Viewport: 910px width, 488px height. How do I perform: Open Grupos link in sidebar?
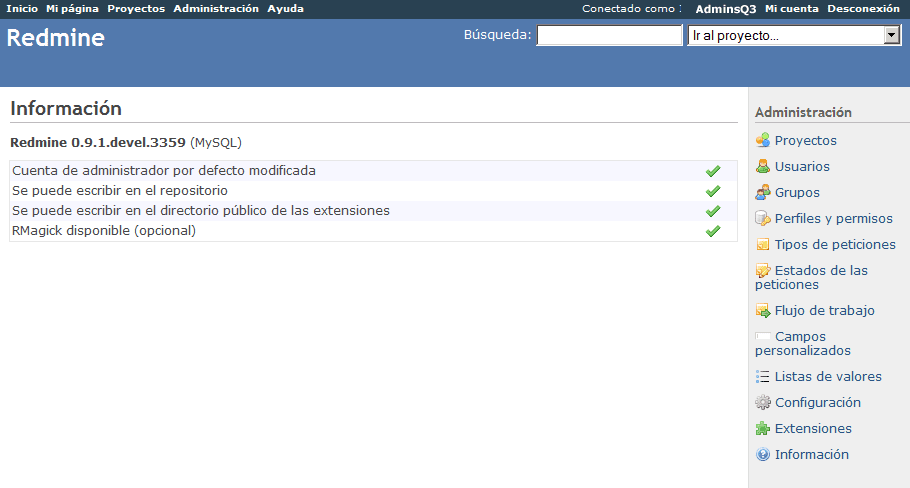coord(797,193)
